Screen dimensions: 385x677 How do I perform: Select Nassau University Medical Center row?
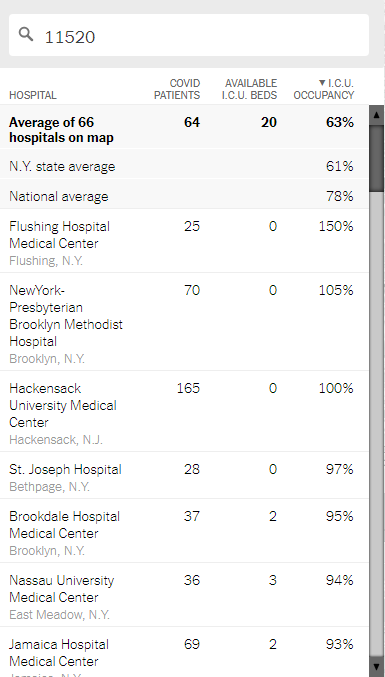tap(184, 595)
